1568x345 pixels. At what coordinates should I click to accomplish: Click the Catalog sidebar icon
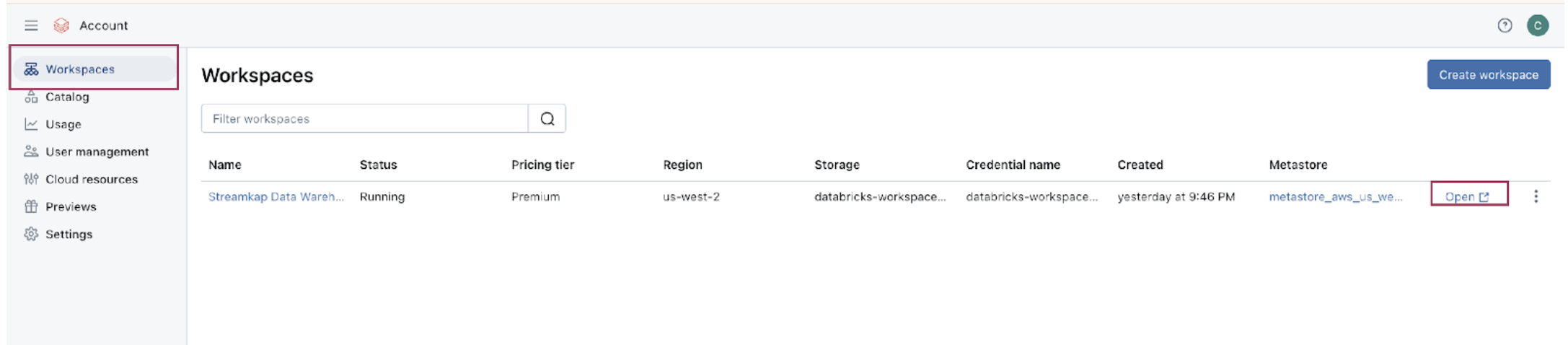(31, 97)
